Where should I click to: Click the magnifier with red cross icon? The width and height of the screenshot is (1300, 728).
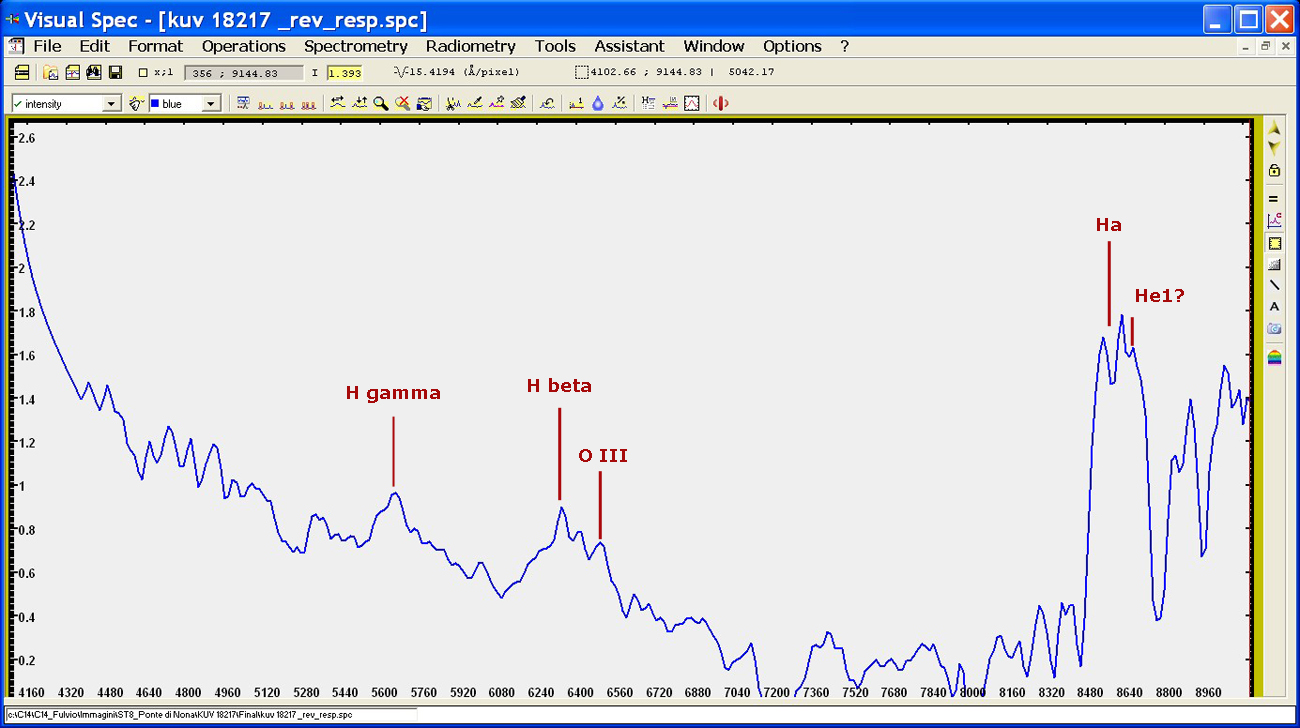402,103
